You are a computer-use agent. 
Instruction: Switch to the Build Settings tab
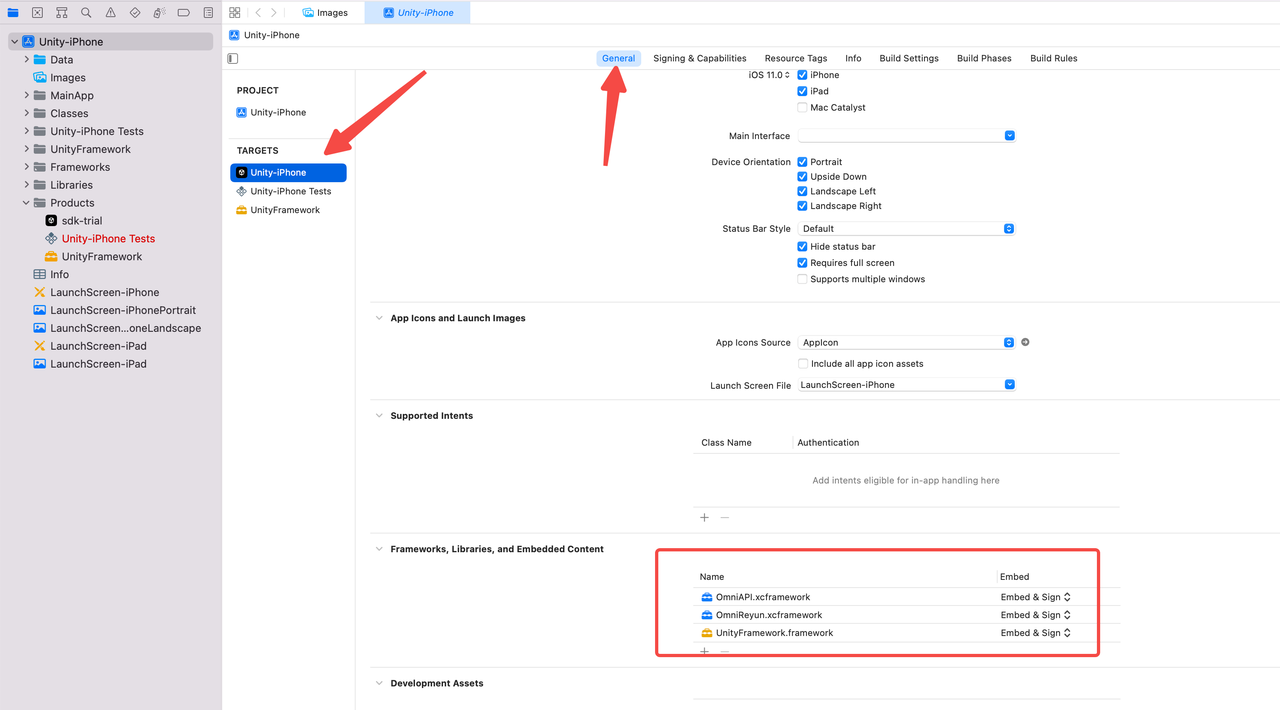pyautogui.click(x=909, y=58)
